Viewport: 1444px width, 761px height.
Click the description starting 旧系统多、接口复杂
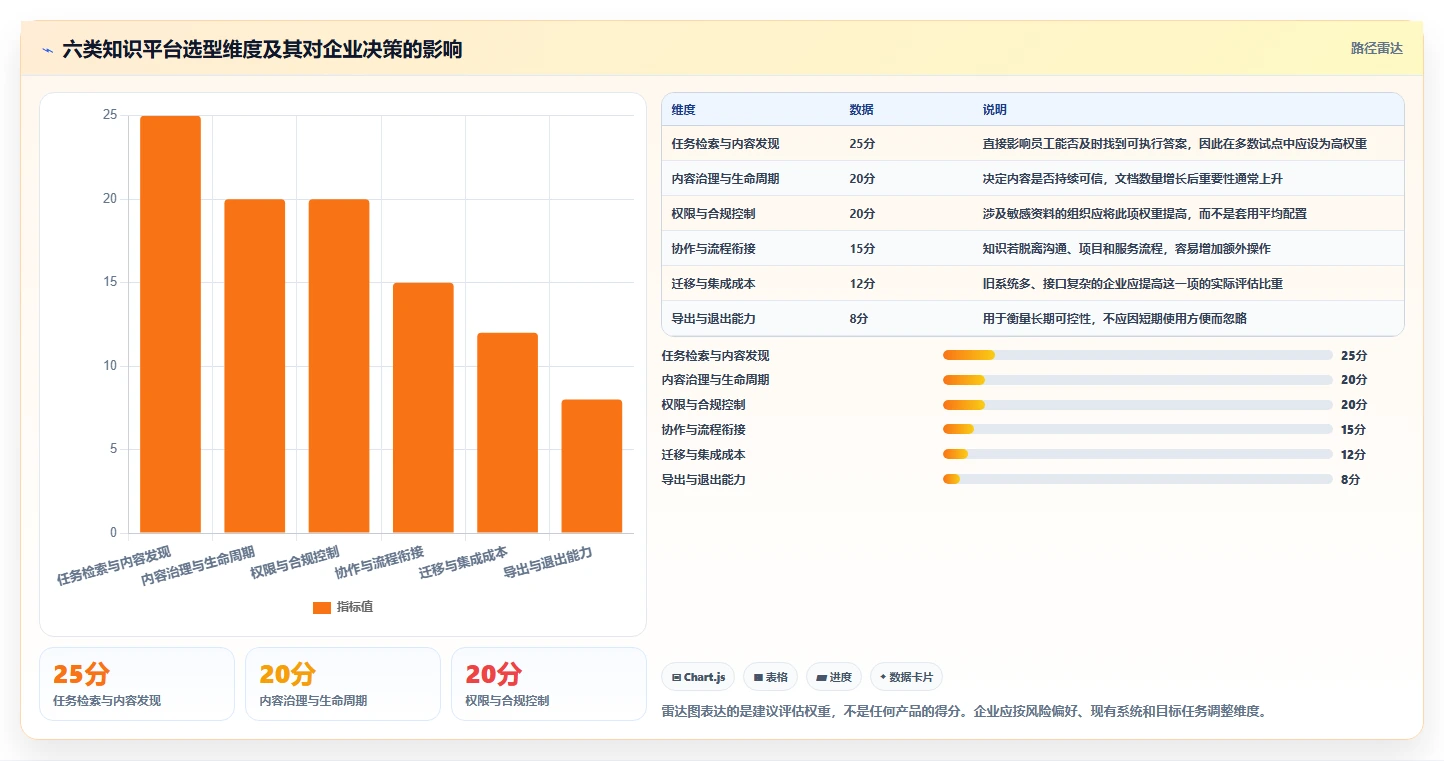coord(1133,284)
